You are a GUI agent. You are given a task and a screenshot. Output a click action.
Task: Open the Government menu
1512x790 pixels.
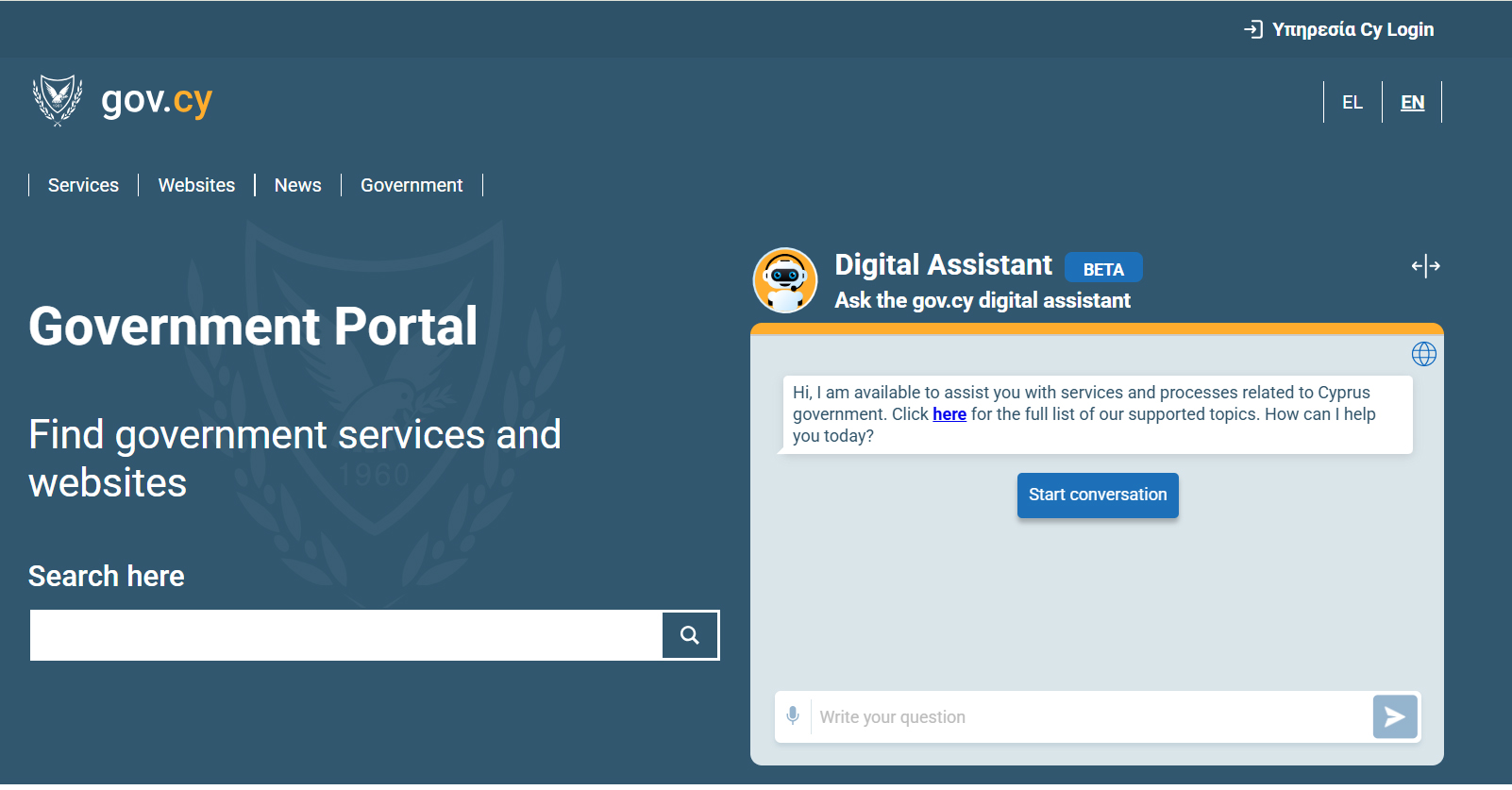[412, 185]
